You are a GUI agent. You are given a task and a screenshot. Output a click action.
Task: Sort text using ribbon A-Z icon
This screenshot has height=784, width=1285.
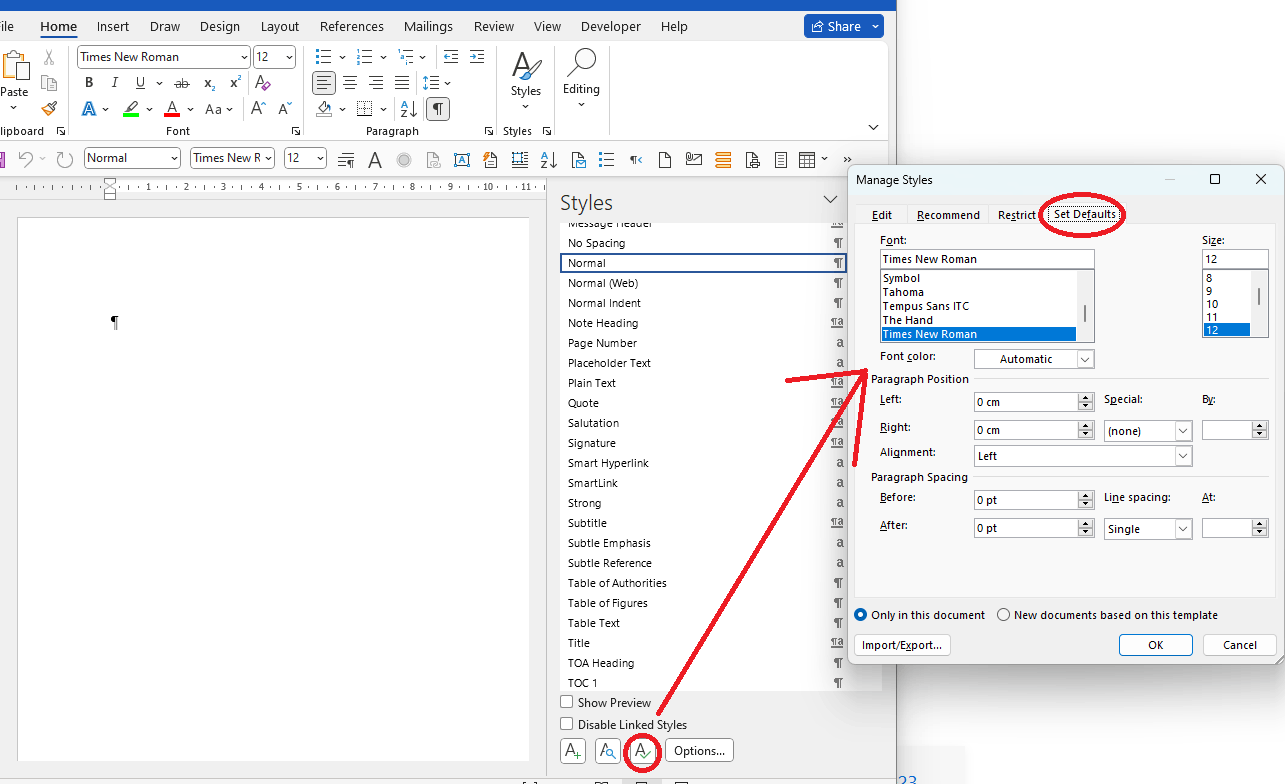409,109
